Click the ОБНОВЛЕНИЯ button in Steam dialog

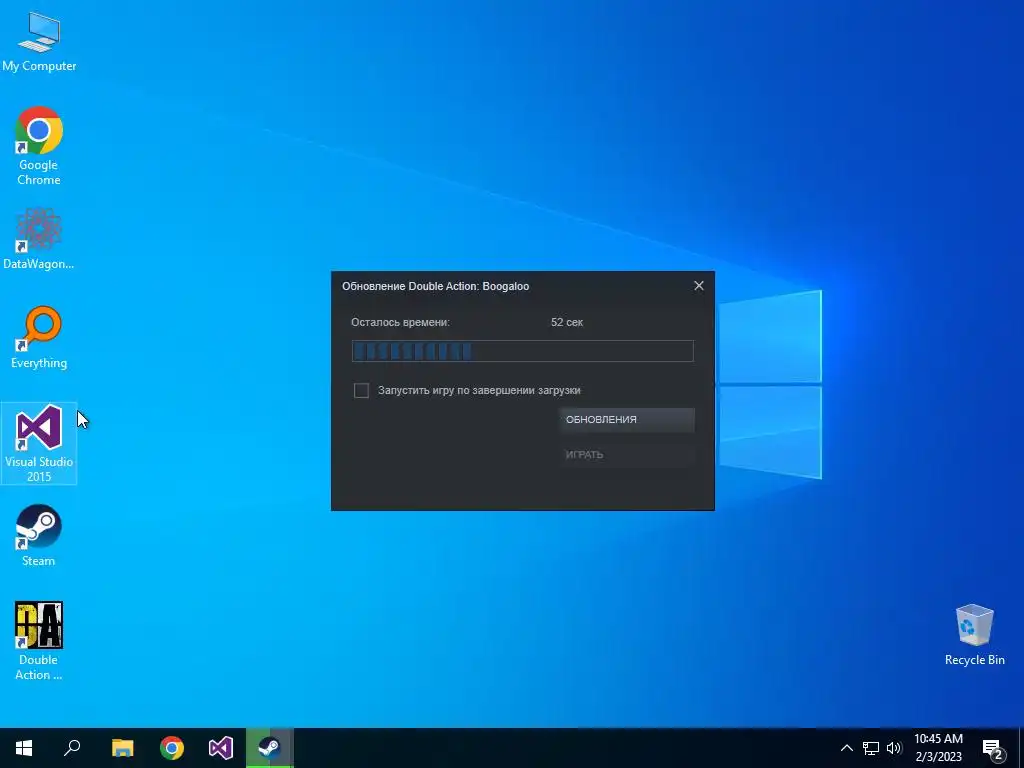tap(627, 420)
